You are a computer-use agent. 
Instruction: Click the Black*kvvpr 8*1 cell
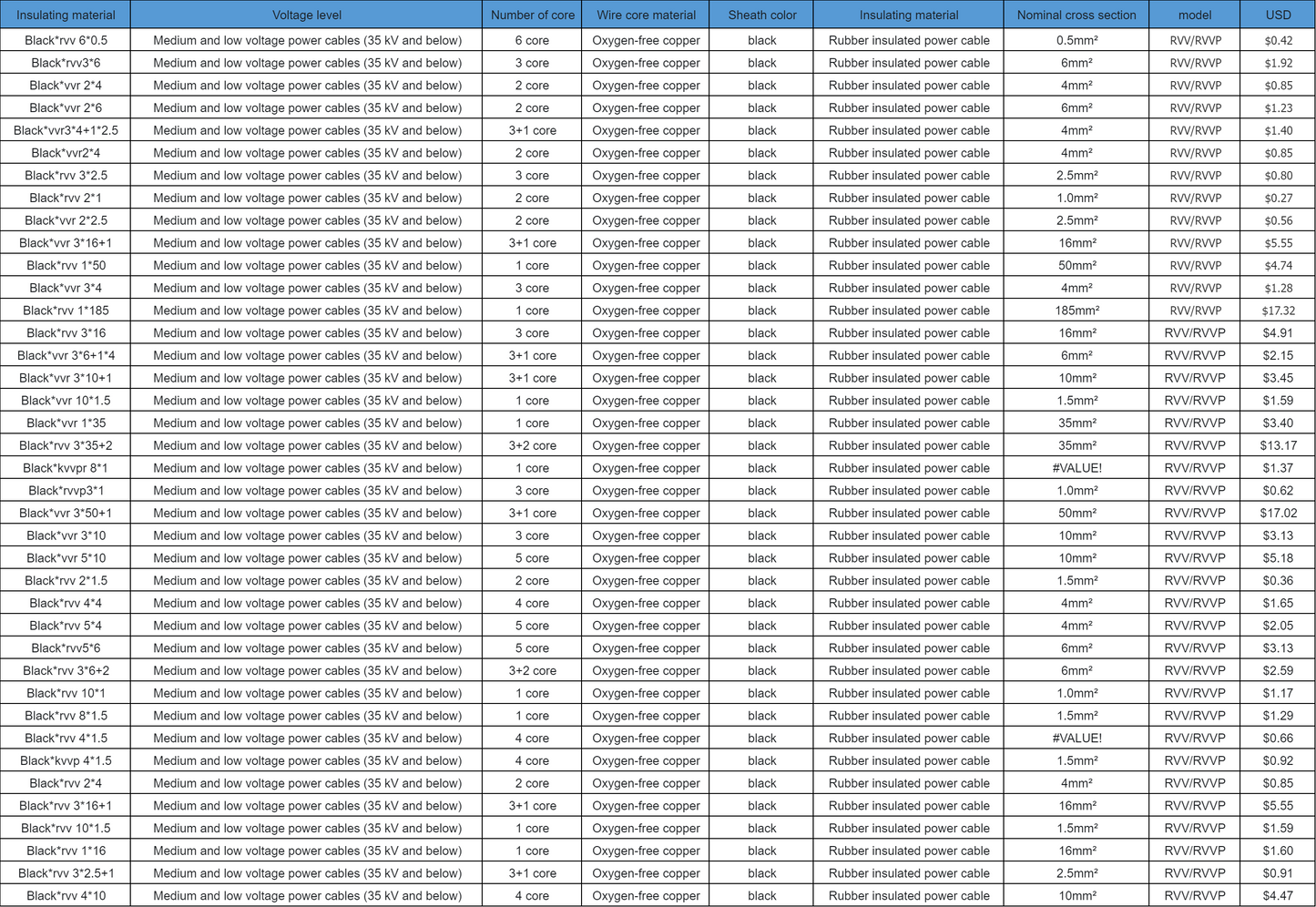pyautogui.click(x=66, y=468)
